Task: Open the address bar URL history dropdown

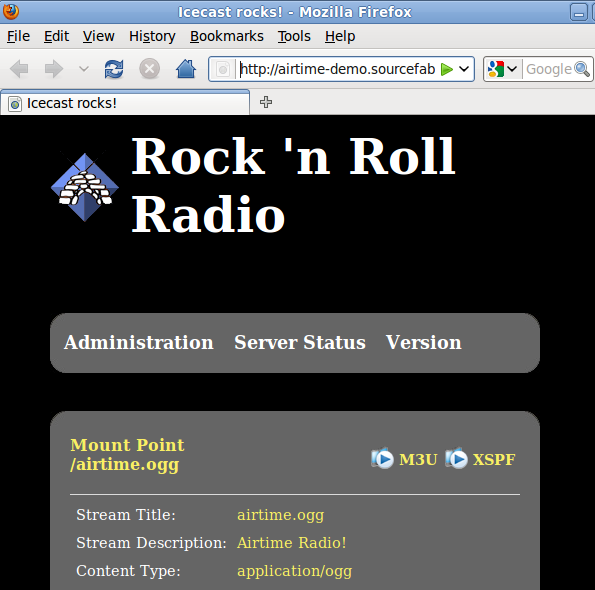Action: point(464,69)
